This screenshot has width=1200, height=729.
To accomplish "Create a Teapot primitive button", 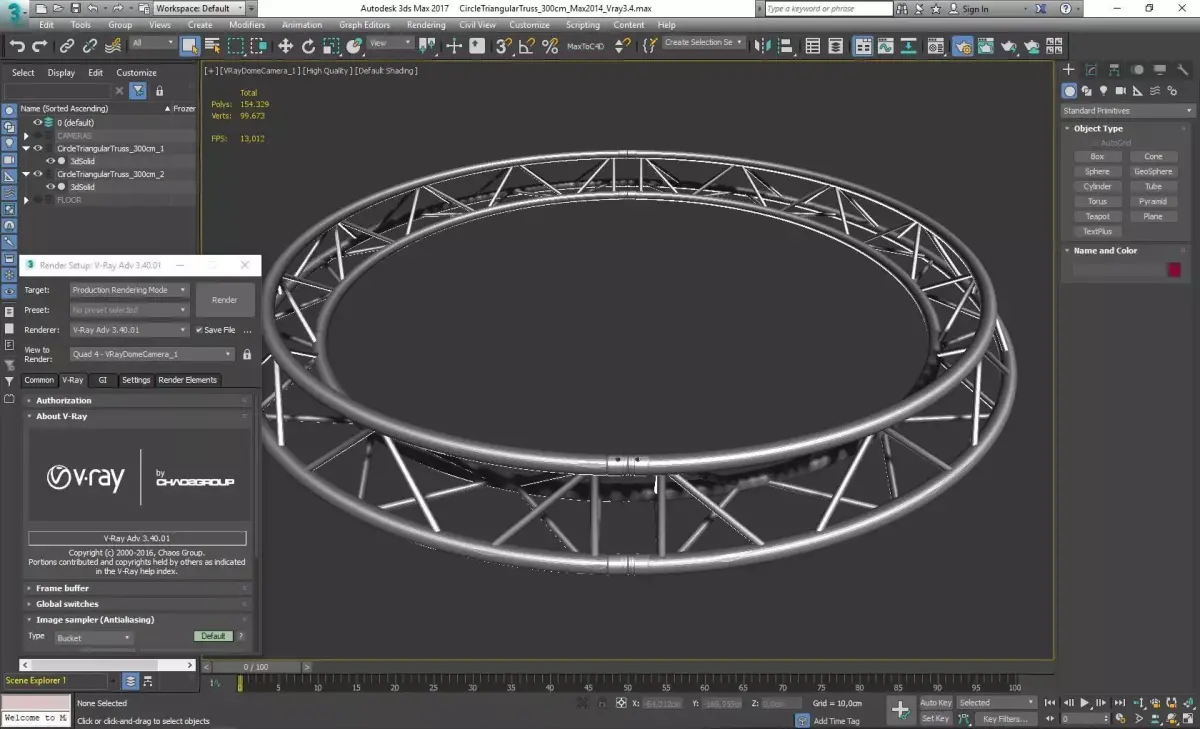I will 1097,217.
